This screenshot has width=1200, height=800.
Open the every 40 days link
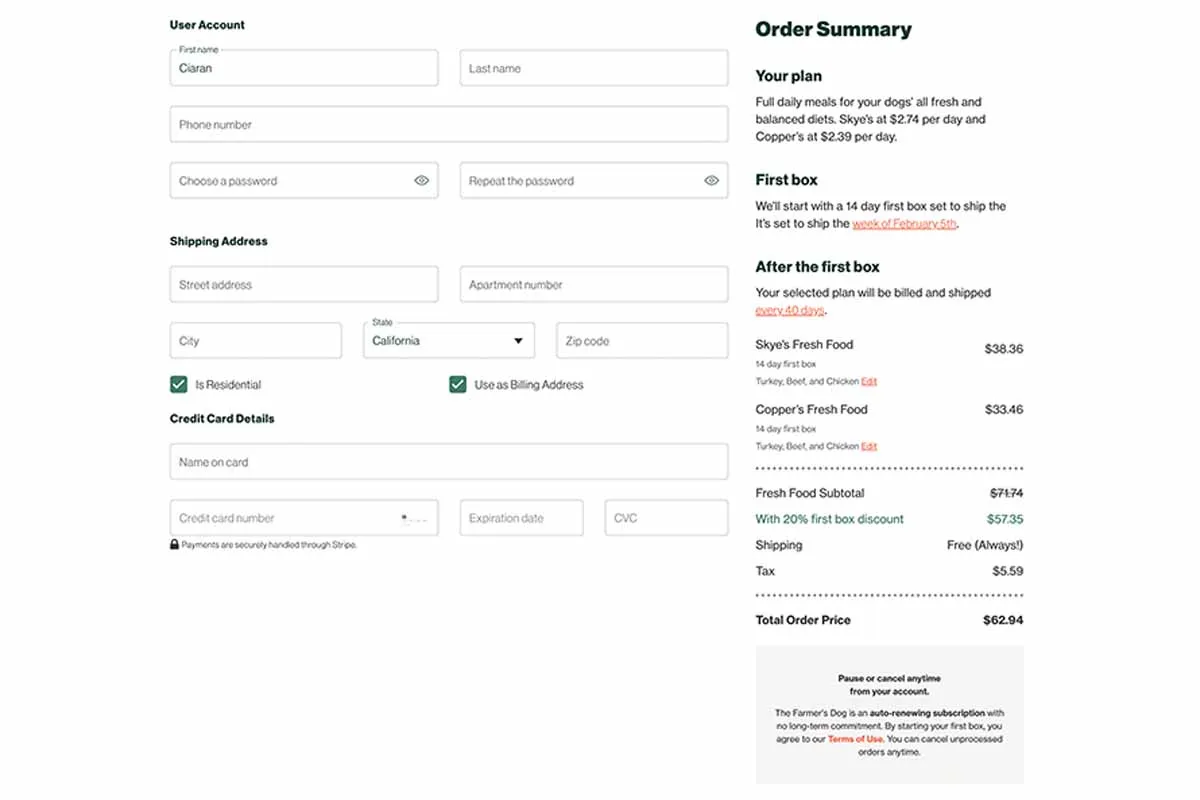coord(789,310)
